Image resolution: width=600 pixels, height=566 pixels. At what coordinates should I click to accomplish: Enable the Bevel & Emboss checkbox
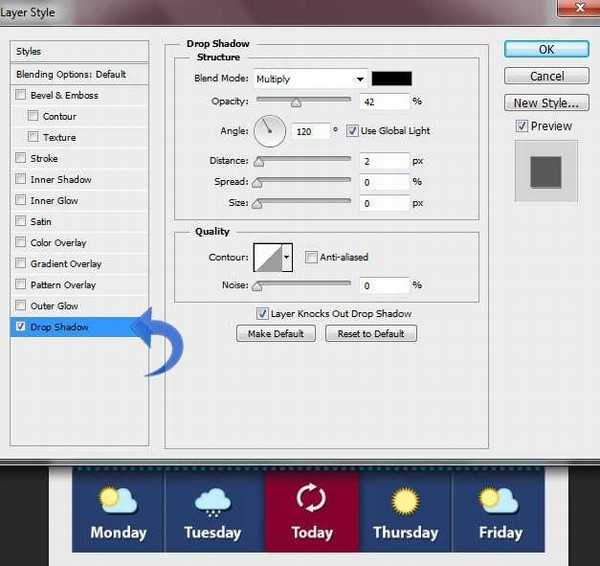pos(21,96)
